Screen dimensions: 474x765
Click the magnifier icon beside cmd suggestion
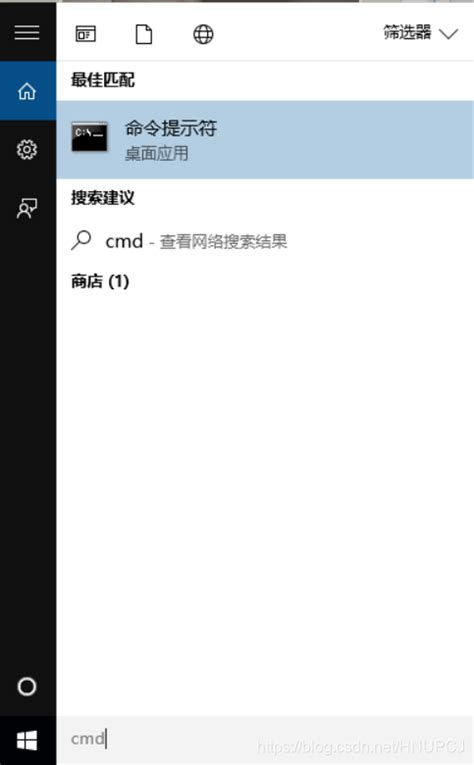tap(81, 240)
